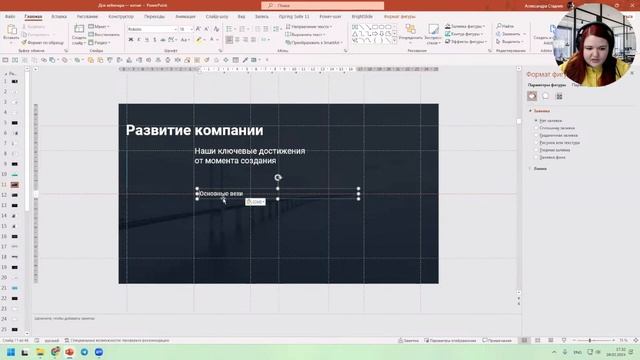Open Shape Fill (Заливка фигуры) dropdown

coord(465,26)
